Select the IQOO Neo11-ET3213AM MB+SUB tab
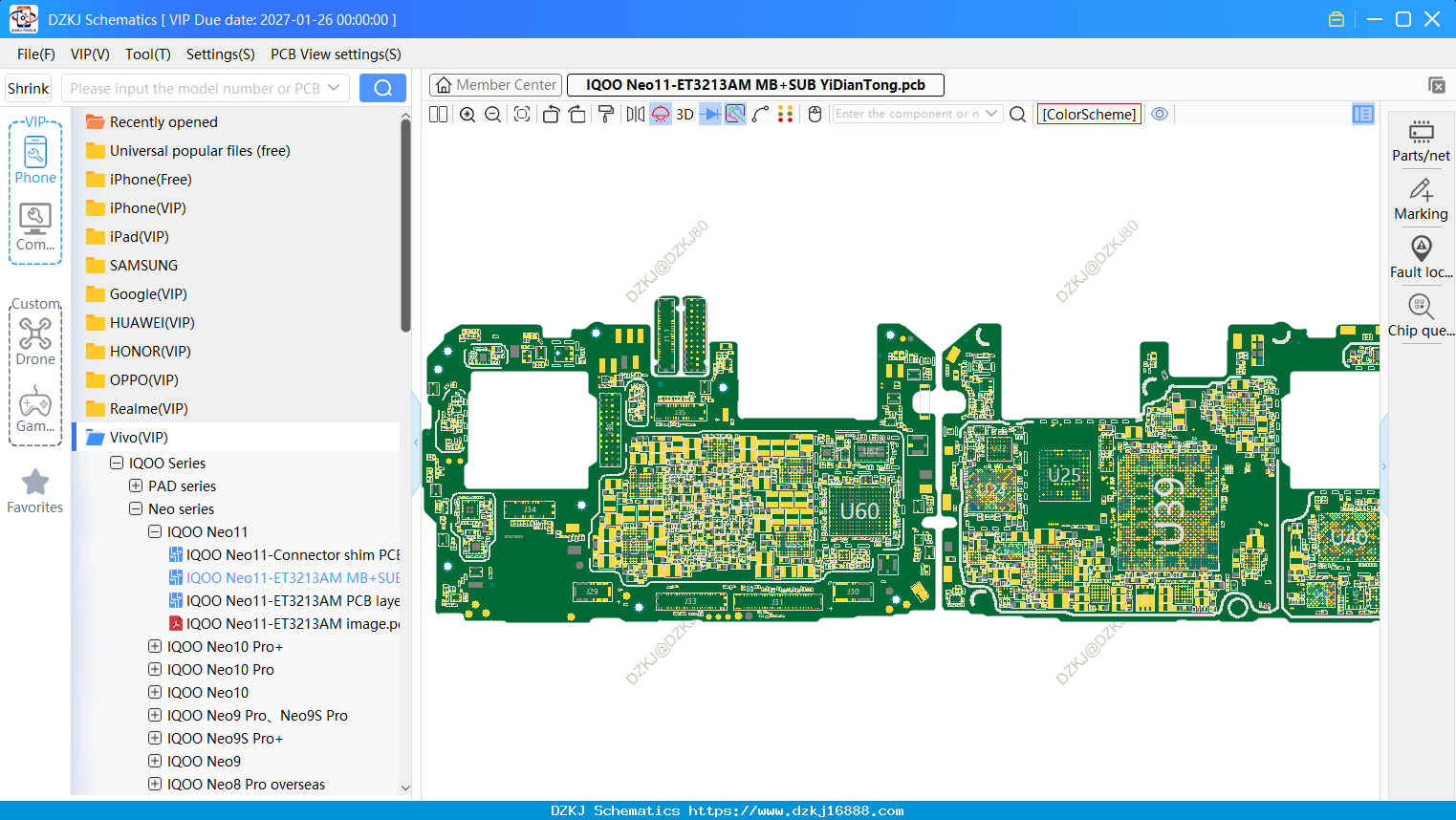 pyautogui.click(x=755, y=85)
